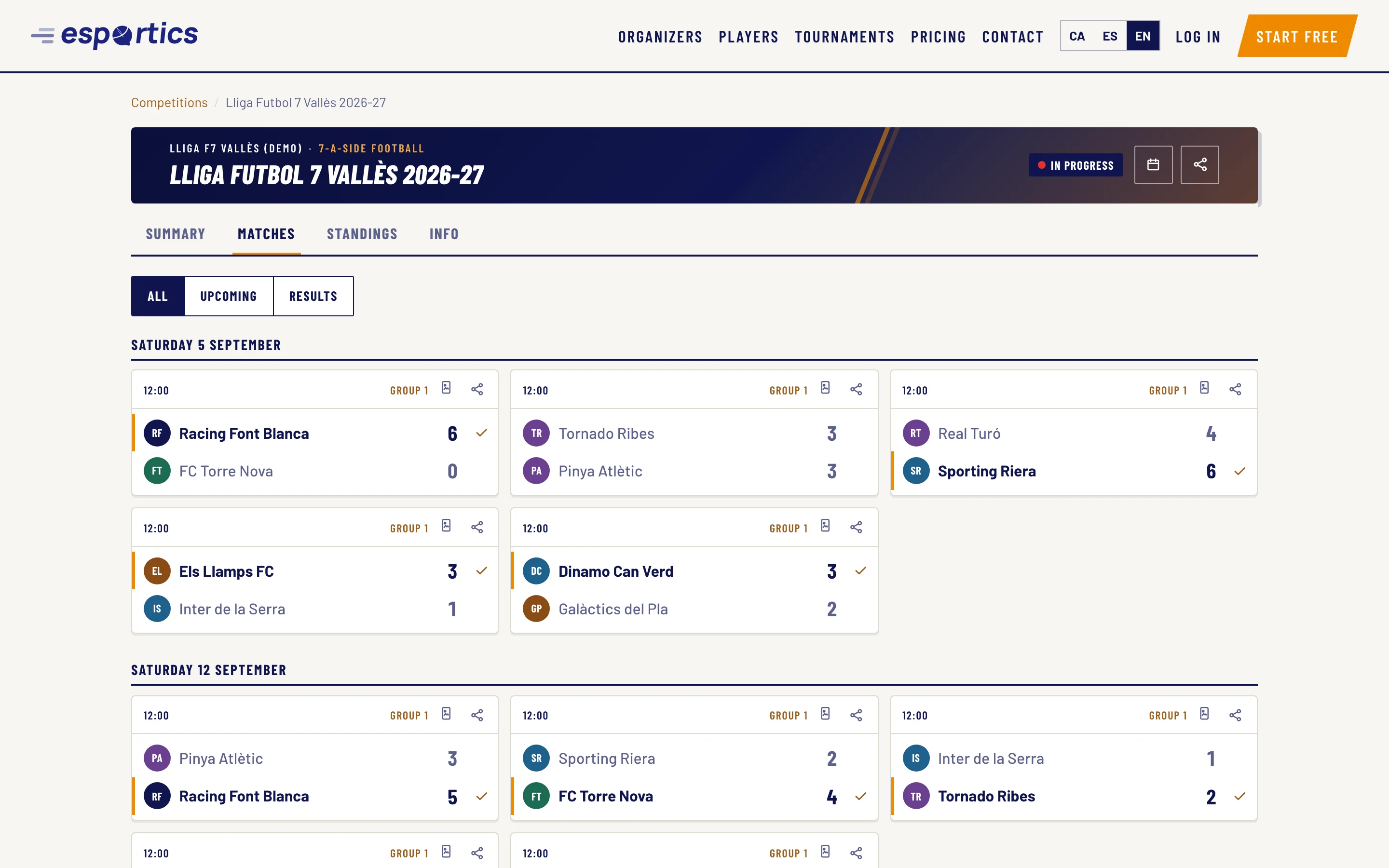The height and width of the screenshot is (868, 1389).
Task: Open the PRICING page
Action: tap(939, 37)
